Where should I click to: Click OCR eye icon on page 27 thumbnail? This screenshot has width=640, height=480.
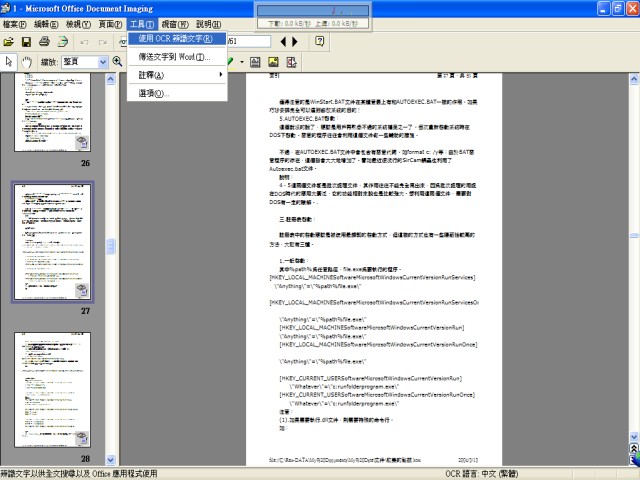(82, 291)
